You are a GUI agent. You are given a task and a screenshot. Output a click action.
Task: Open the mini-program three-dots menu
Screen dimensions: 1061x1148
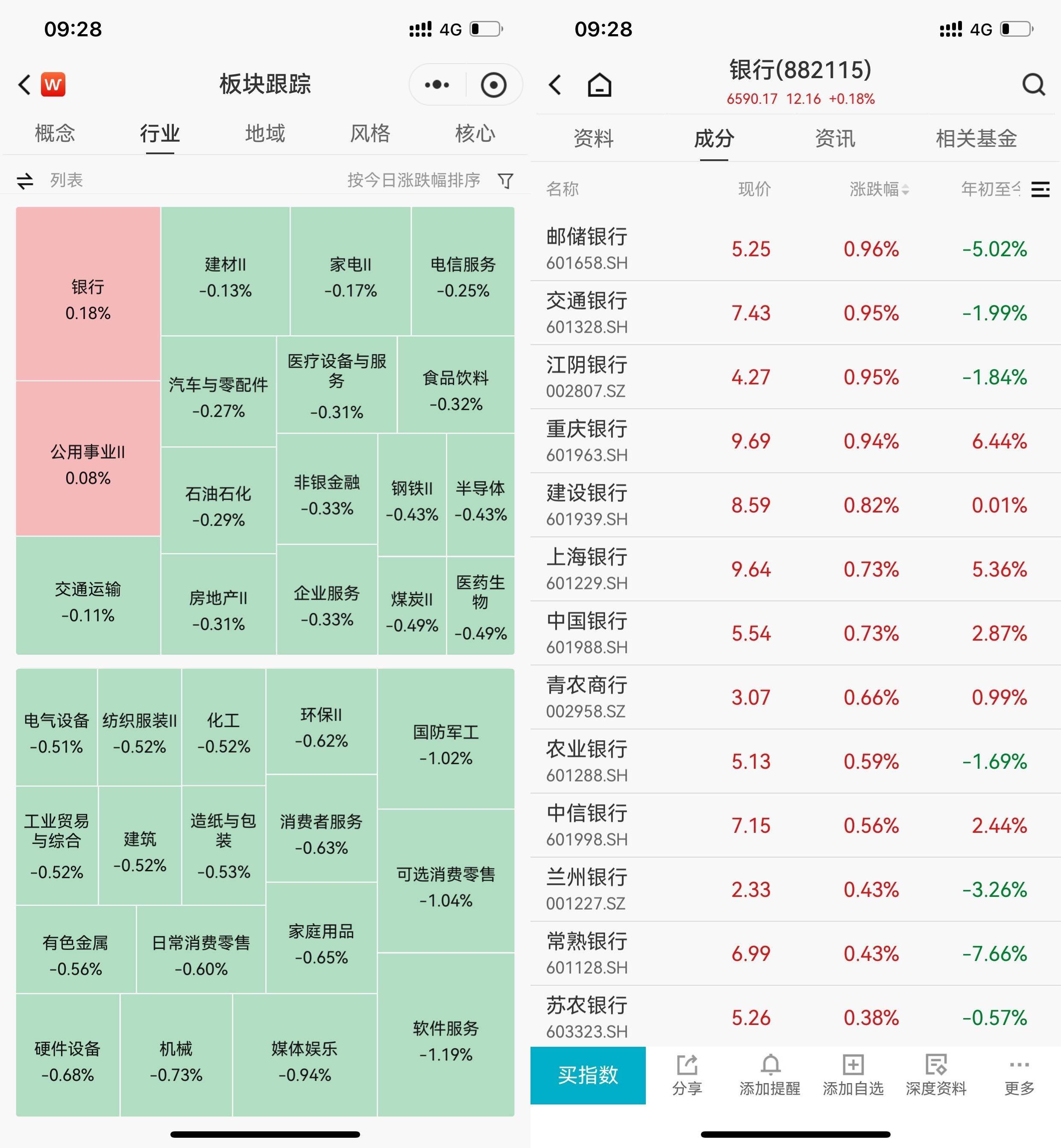(437, 85)
